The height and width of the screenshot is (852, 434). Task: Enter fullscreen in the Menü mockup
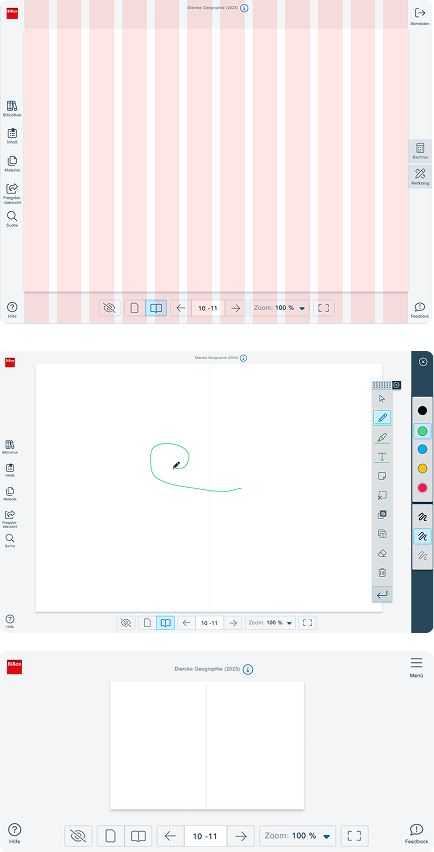point(354,836)
